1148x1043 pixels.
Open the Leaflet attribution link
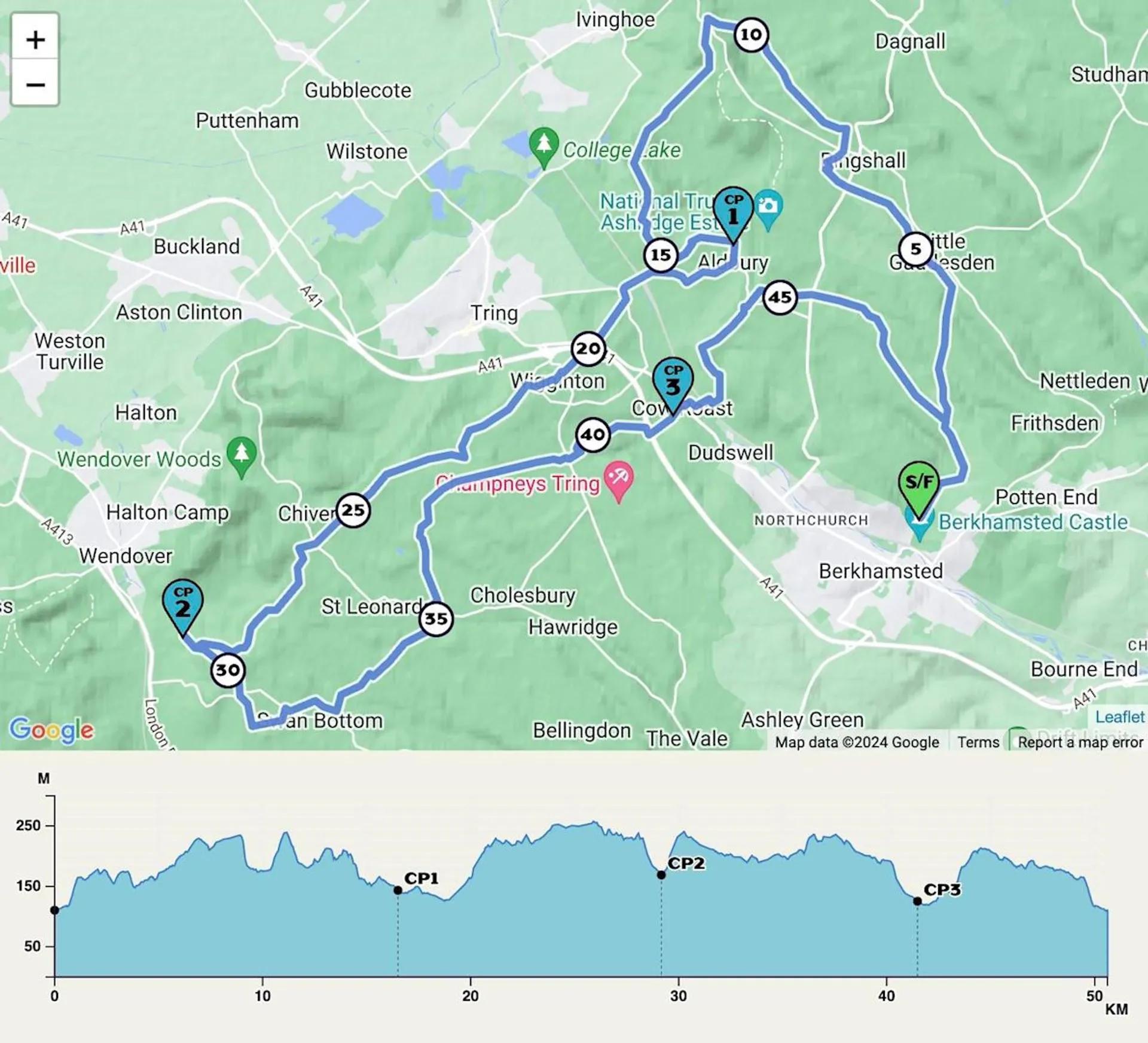point(1119,716)
